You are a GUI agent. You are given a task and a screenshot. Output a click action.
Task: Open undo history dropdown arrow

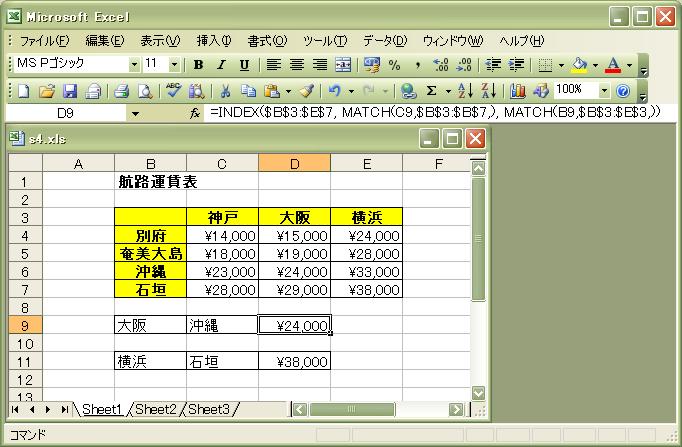[351, 91]
